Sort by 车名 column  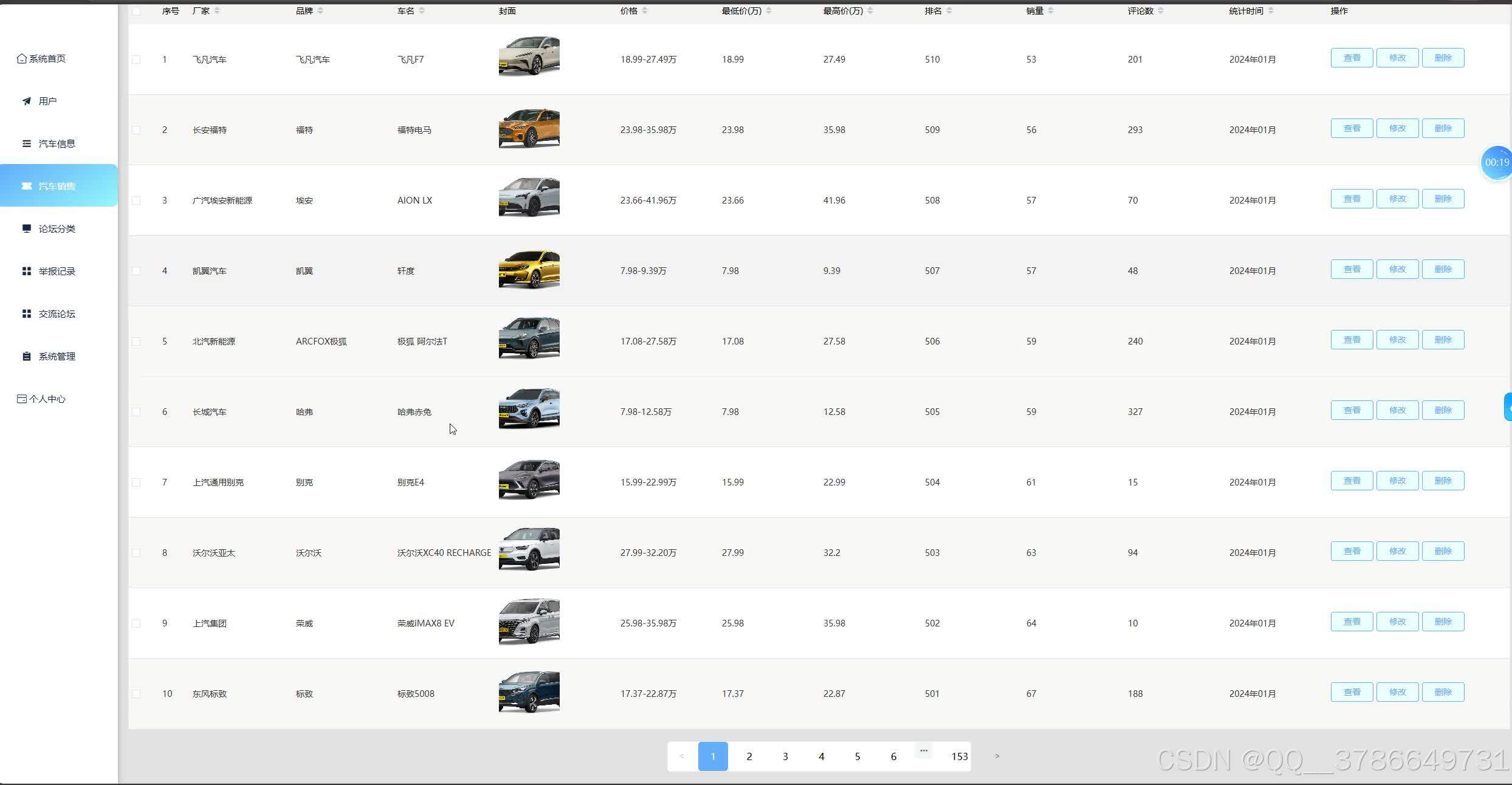(422, 11)
